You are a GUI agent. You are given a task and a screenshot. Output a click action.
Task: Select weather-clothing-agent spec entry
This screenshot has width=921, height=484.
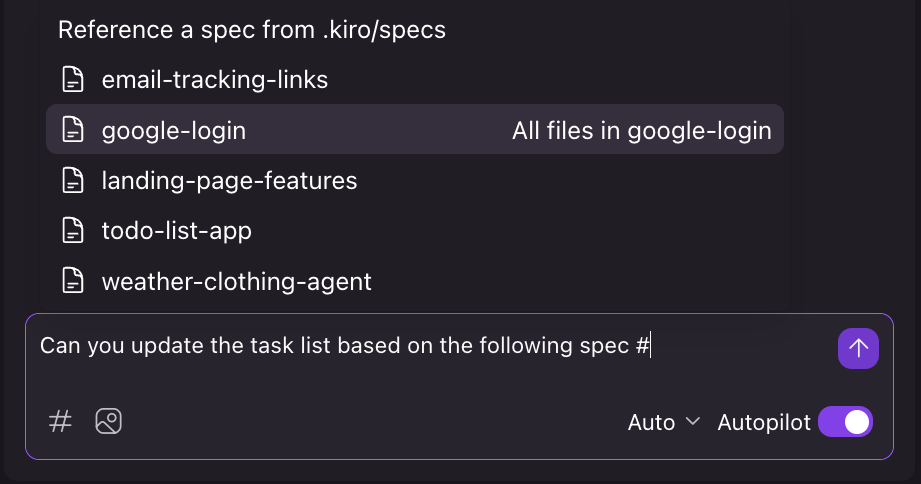[x=237, y=282]
